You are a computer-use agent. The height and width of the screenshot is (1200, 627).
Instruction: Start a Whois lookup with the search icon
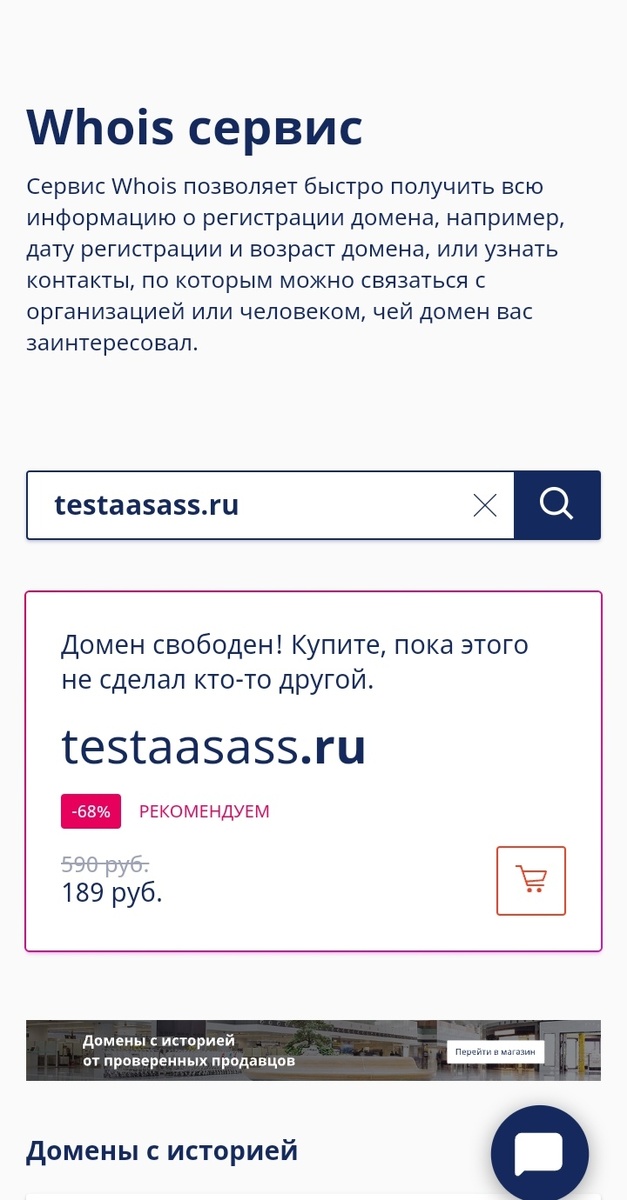click(x=557, y=505)
